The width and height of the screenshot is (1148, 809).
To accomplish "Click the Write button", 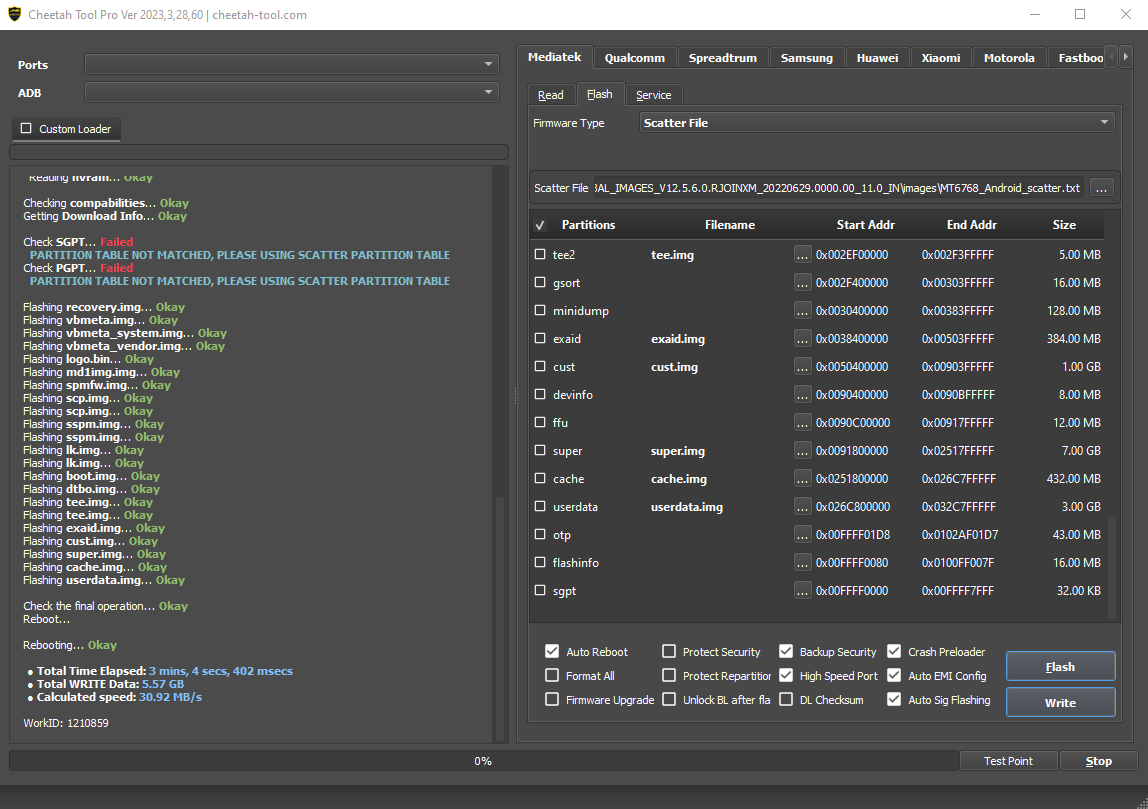I will [x=1060, y=703].
